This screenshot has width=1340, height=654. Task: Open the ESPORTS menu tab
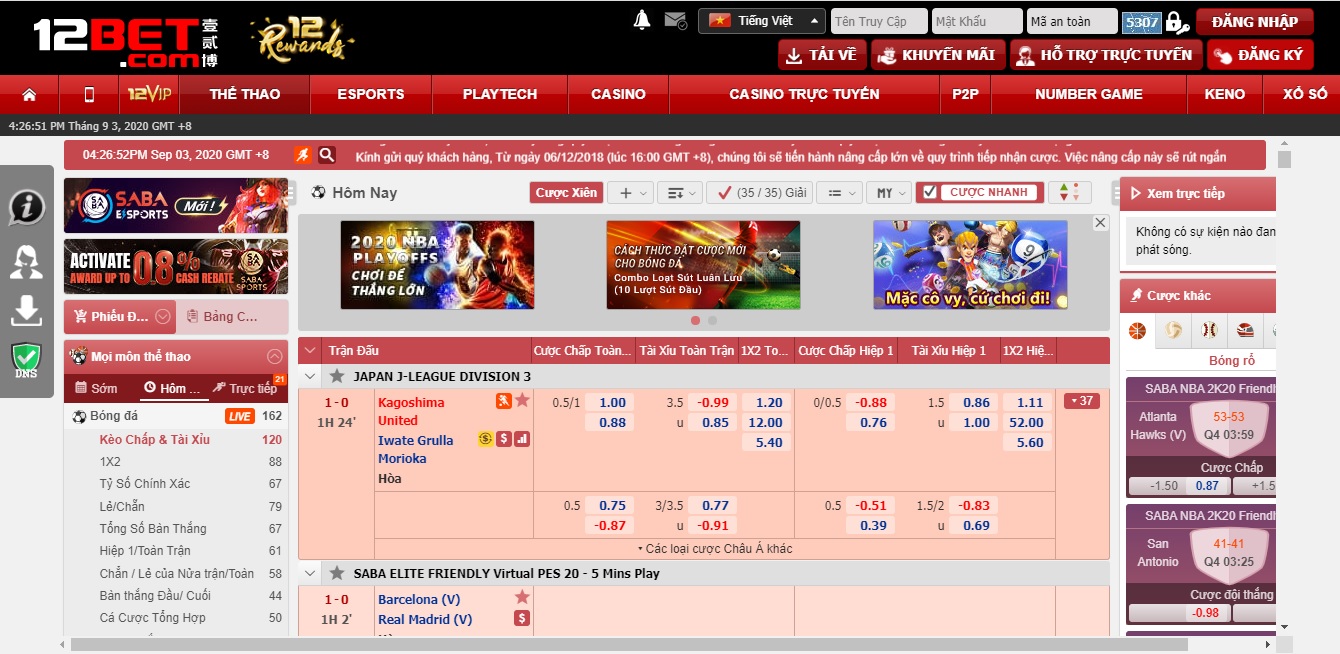pyautogui.click(x=371, y=94)
